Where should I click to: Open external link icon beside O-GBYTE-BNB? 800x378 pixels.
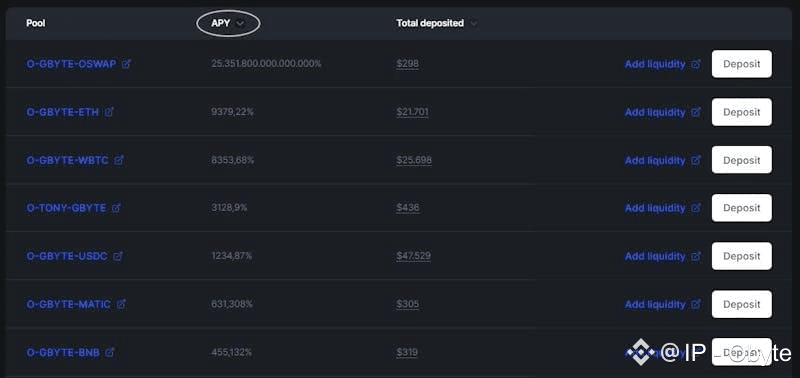coord(110,352)
